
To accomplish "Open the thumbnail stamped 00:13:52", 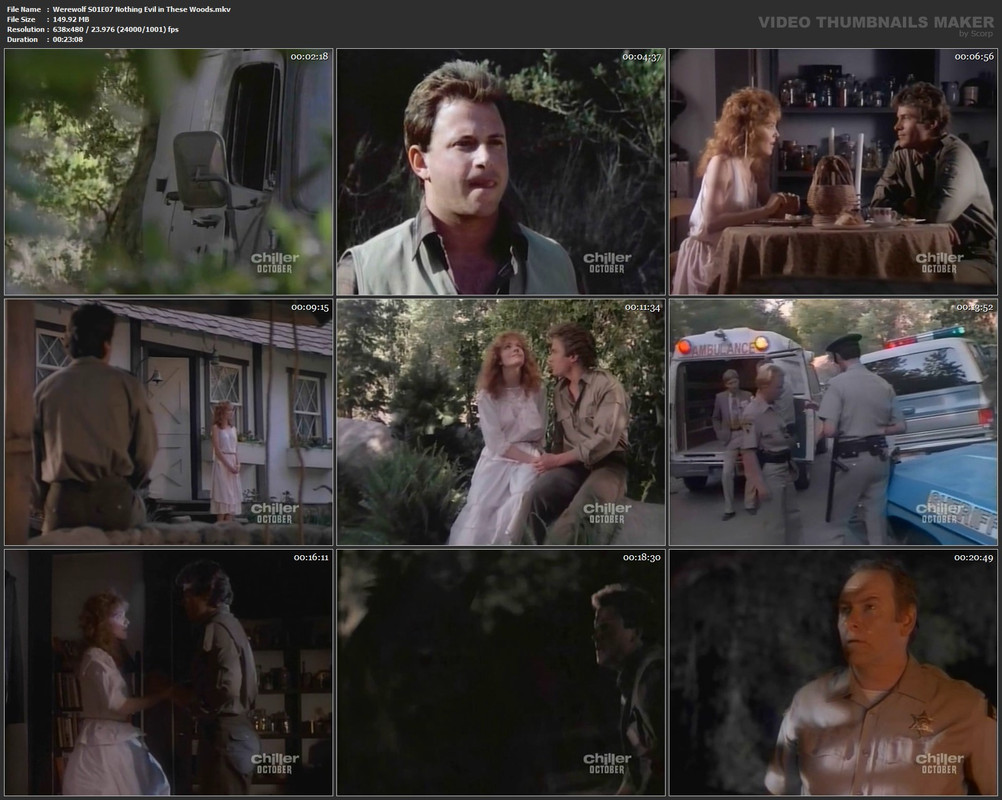I will coord(833,422).
